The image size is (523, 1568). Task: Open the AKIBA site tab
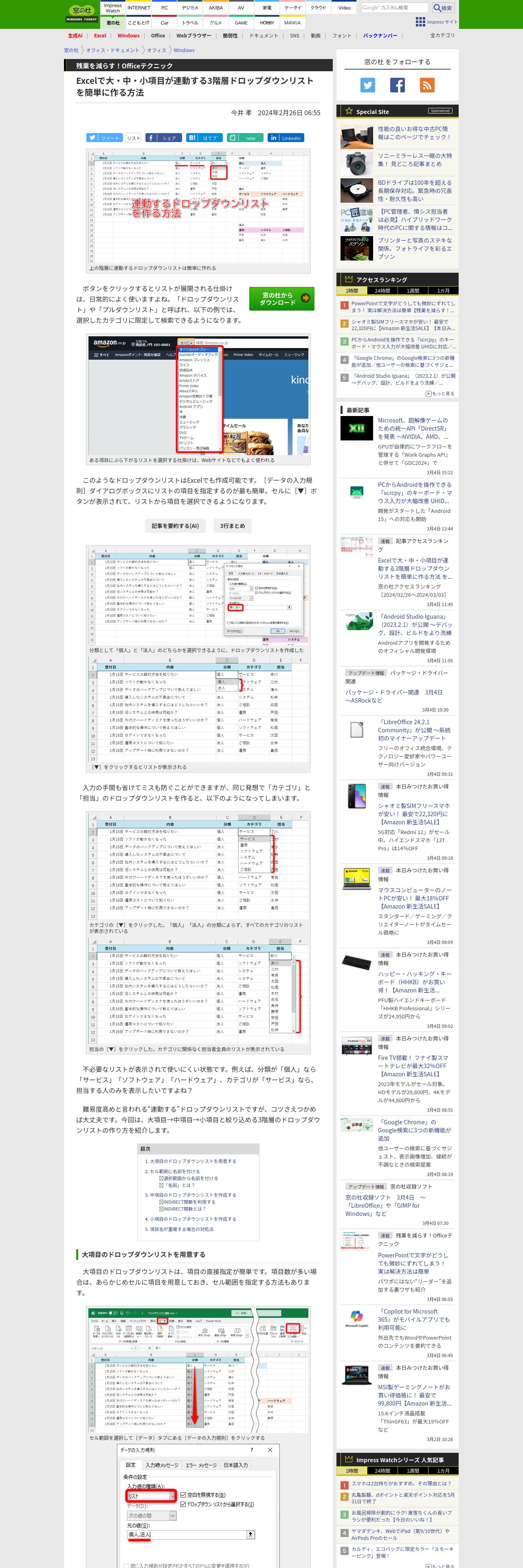(x=215, y=8)
